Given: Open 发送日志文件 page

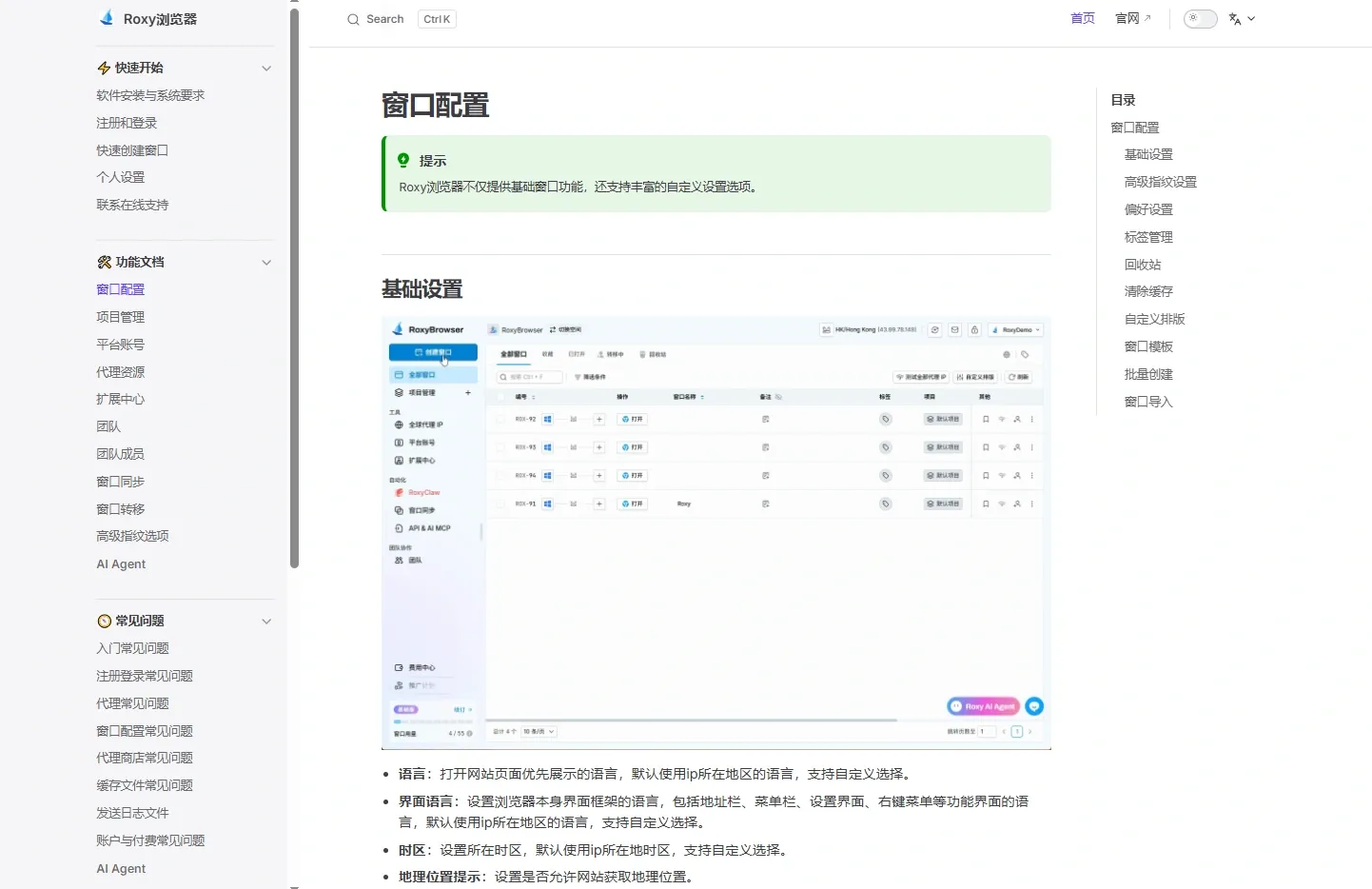Looking at the screenshot, I should coord(132,814).
